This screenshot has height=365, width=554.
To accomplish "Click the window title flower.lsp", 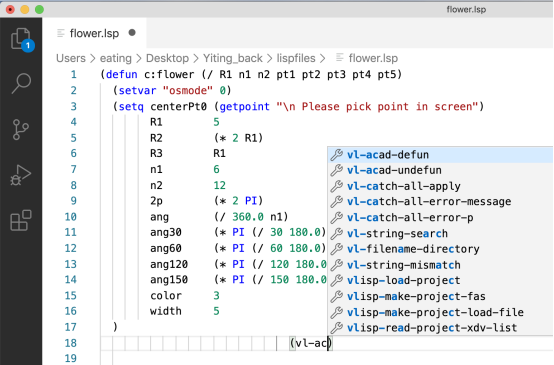I will (x=466, y=10).
